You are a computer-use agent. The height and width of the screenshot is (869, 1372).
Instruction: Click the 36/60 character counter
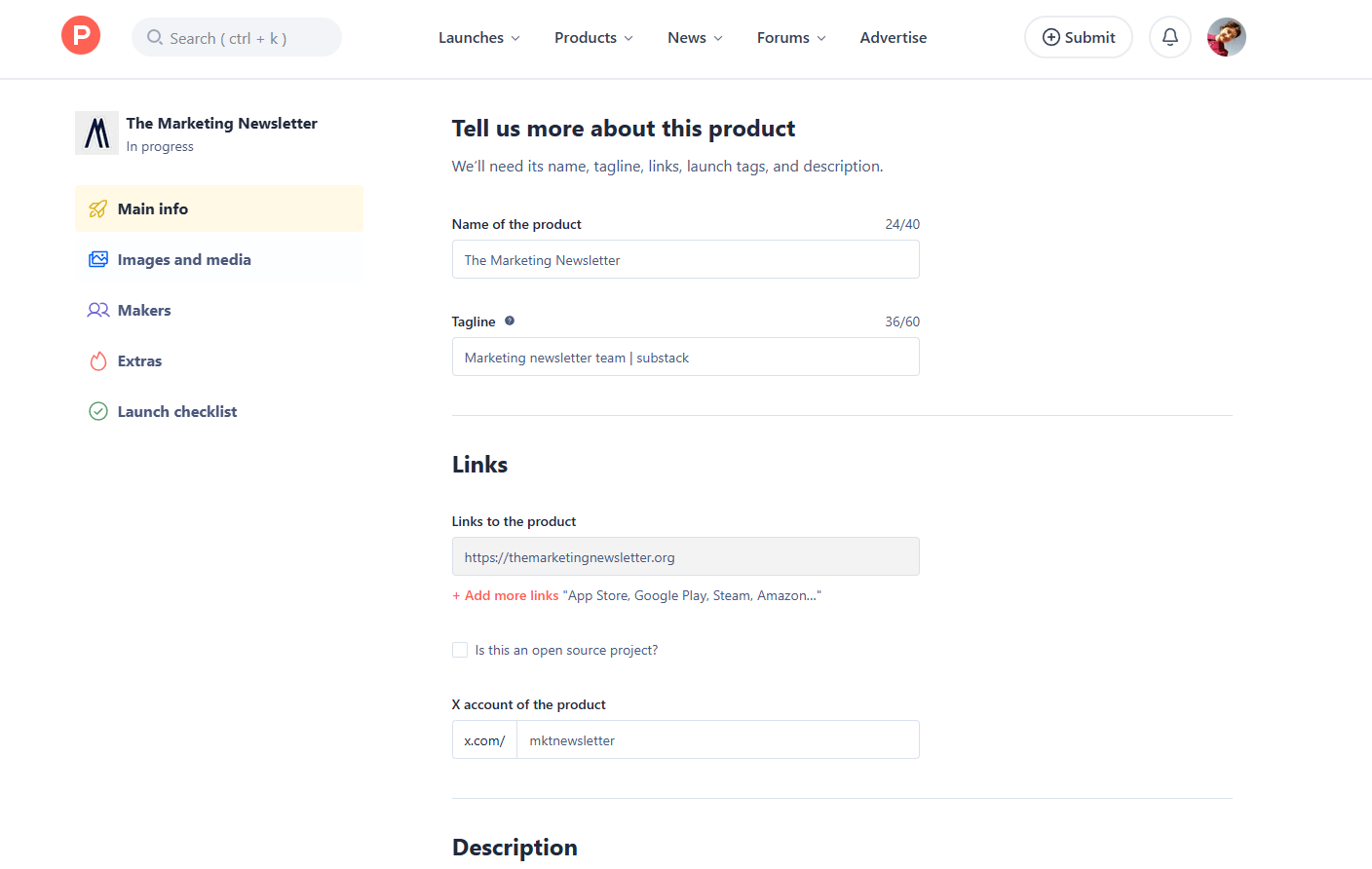pos(902,321)
